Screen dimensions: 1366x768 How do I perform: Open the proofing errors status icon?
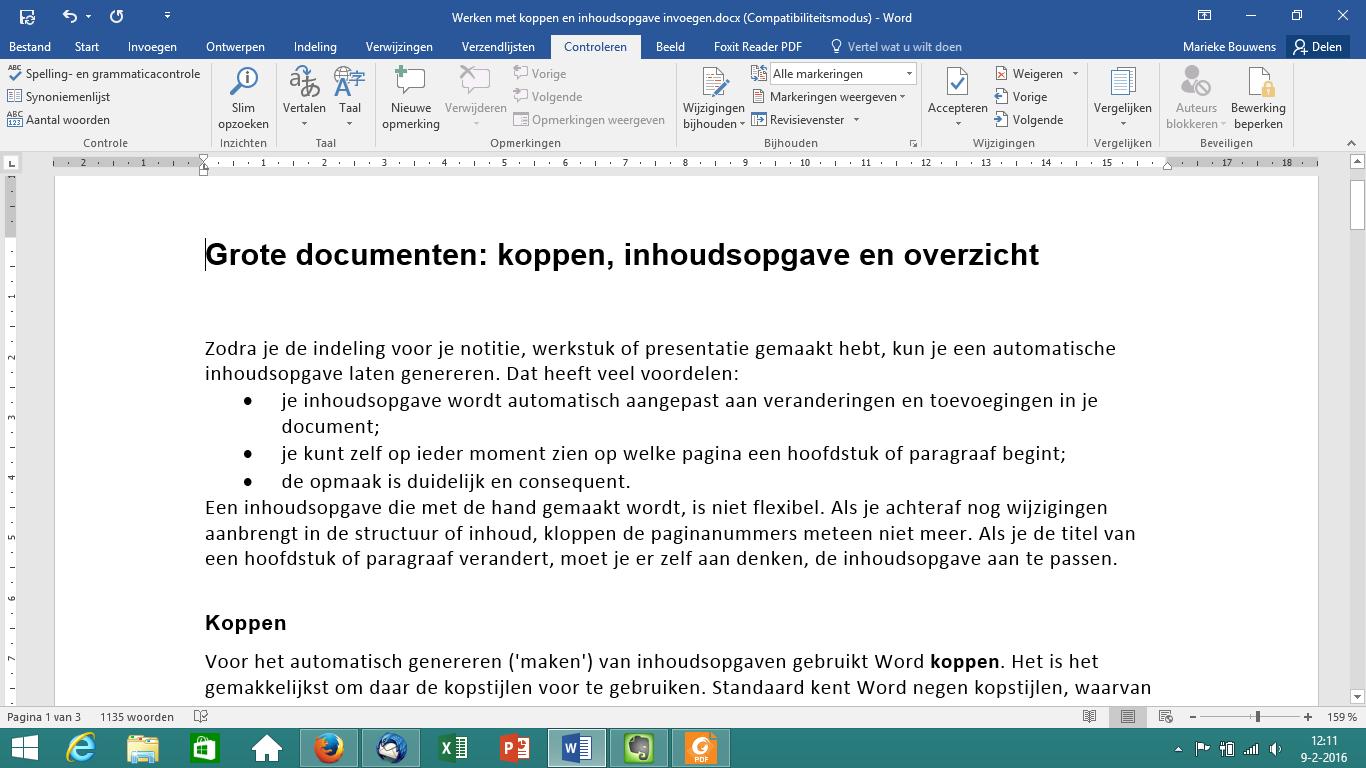(x=200, y=717)
